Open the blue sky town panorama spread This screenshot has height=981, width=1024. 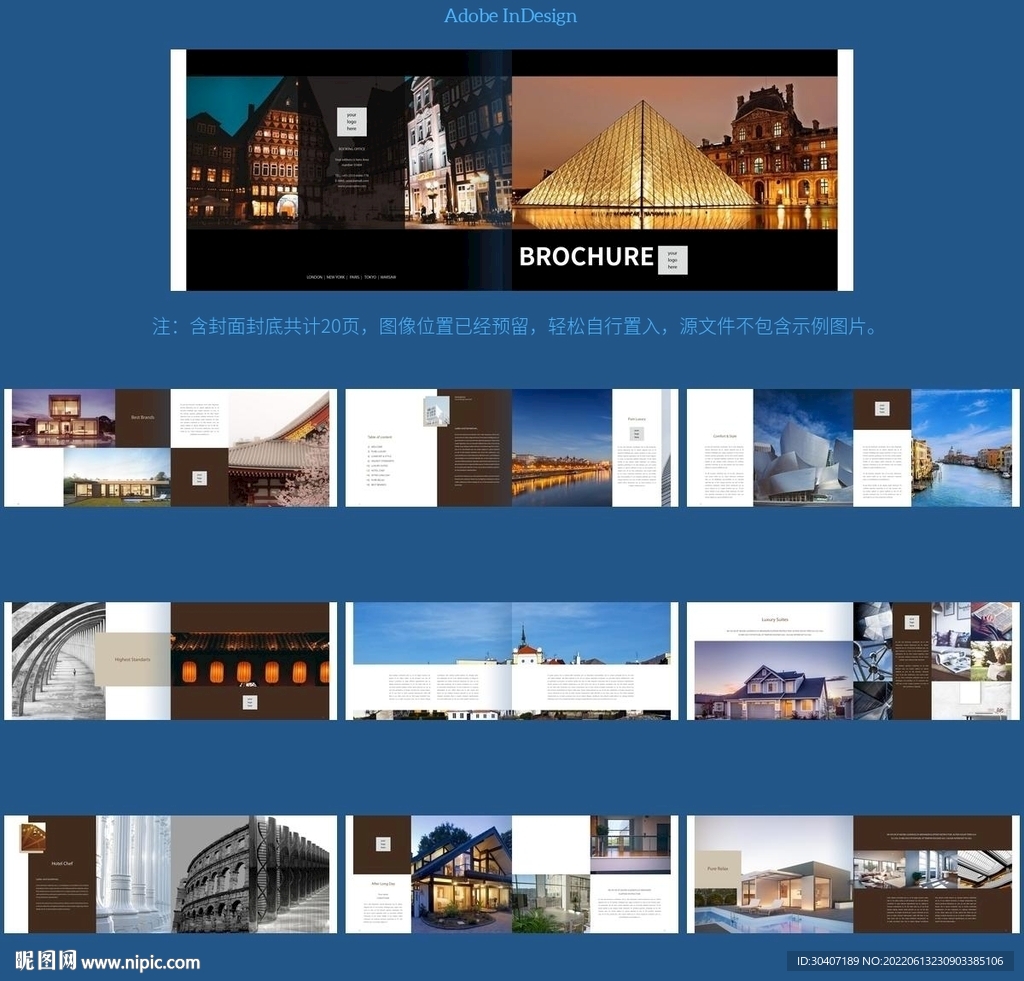tap(512, 661)
